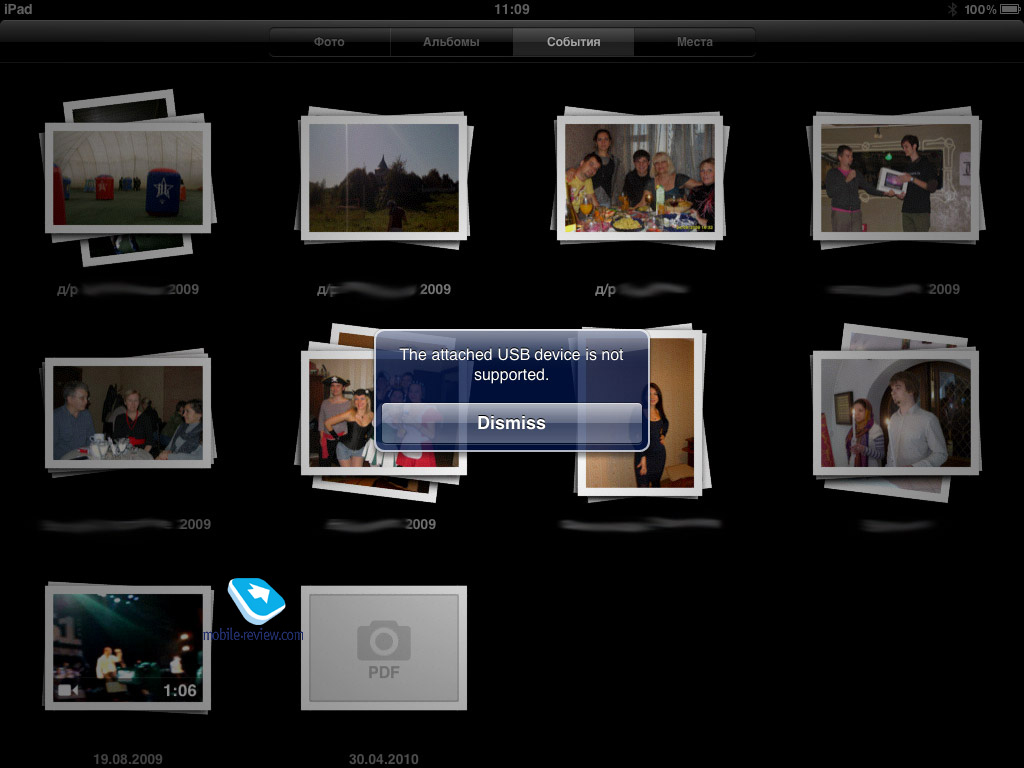Open the couple holding a candle stack
The width and height of the screenshot is (1024, 768).
point(896,412)
